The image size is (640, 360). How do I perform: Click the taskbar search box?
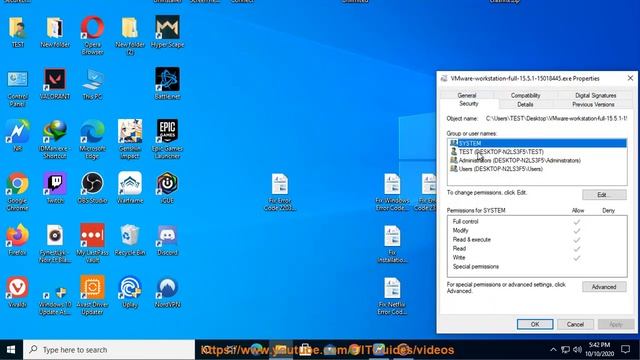[109, 350]
